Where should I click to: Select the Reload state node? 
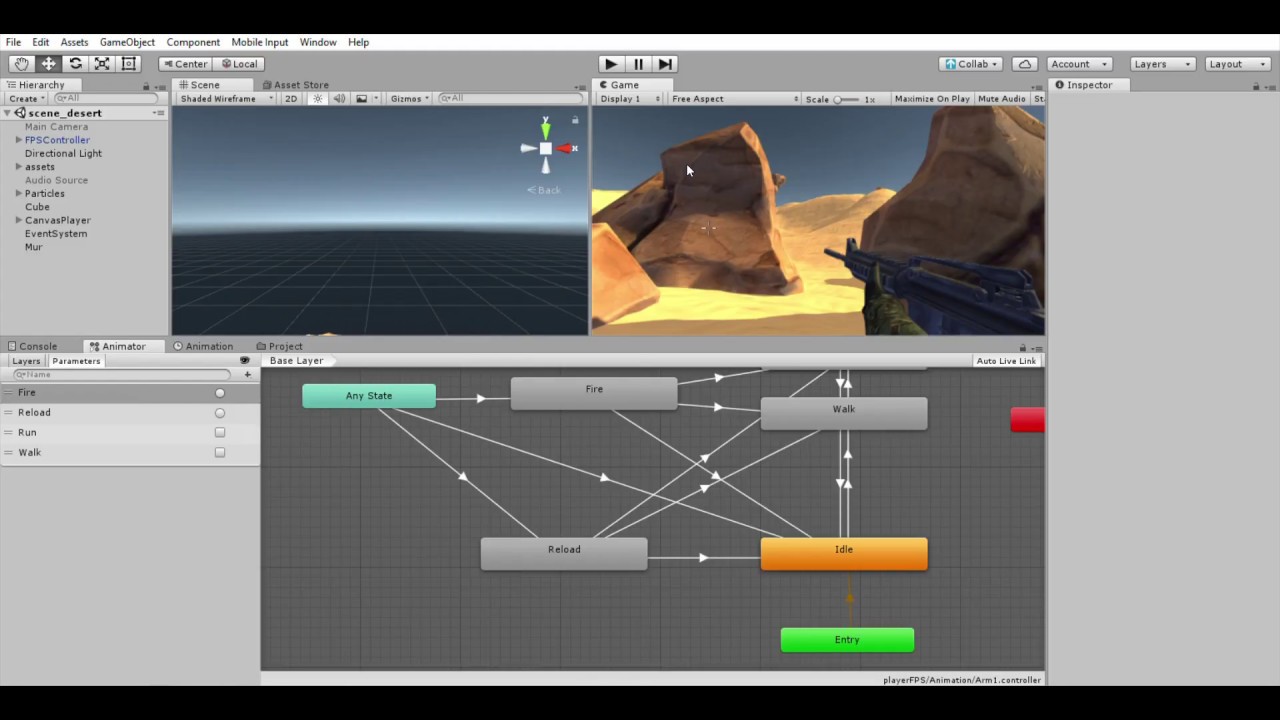pos(564,553)
